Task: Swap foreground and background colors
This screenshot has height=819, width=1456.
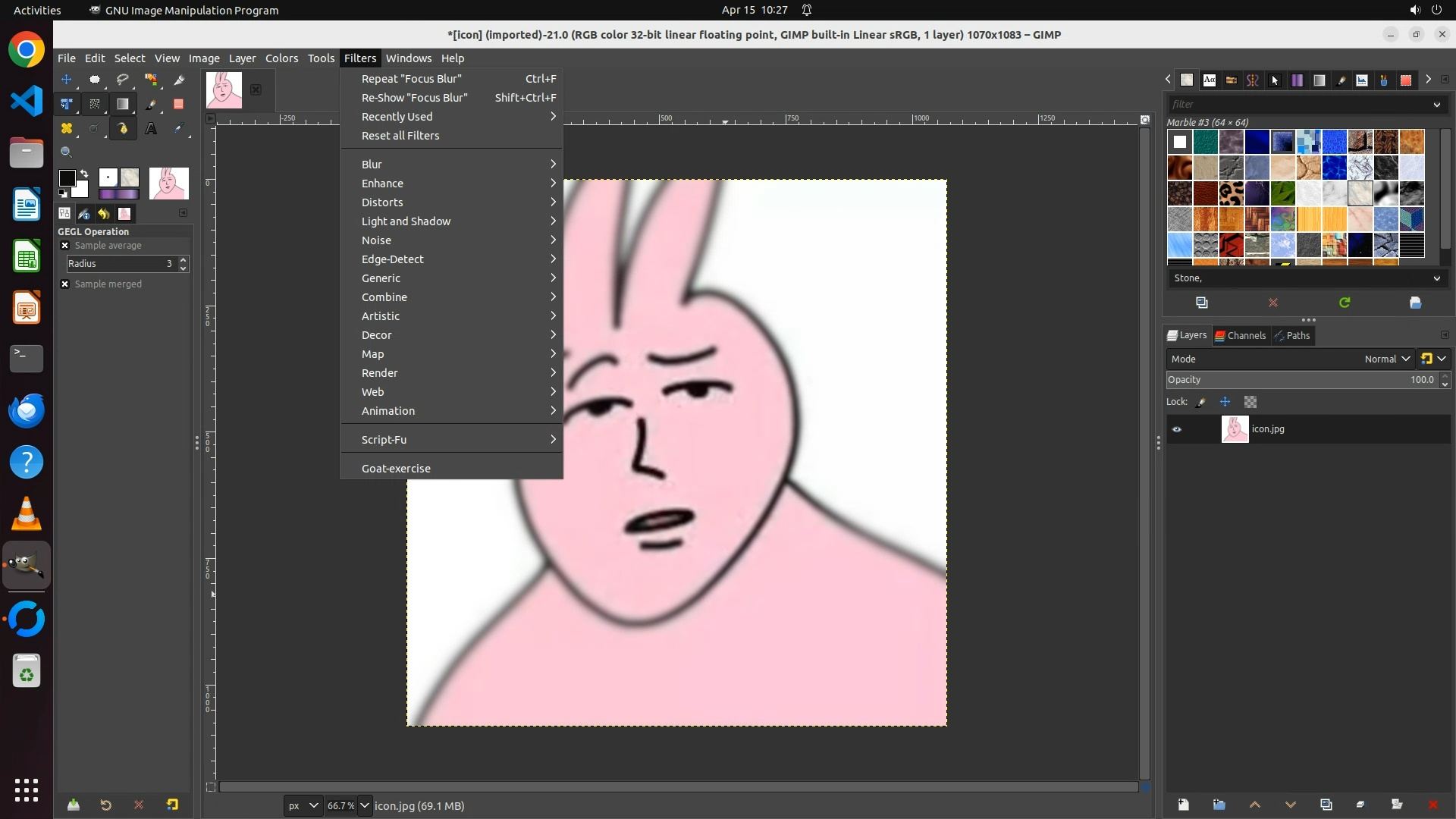Action: (84, 174)
